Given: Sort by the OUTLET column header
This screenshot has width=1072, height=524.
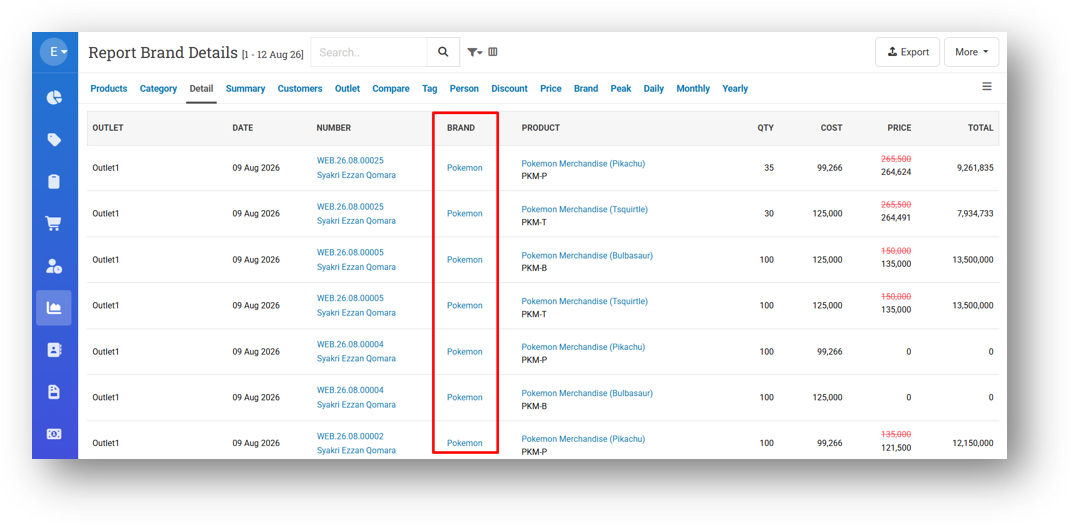Looking at the screenshot, I should point(108,128).
